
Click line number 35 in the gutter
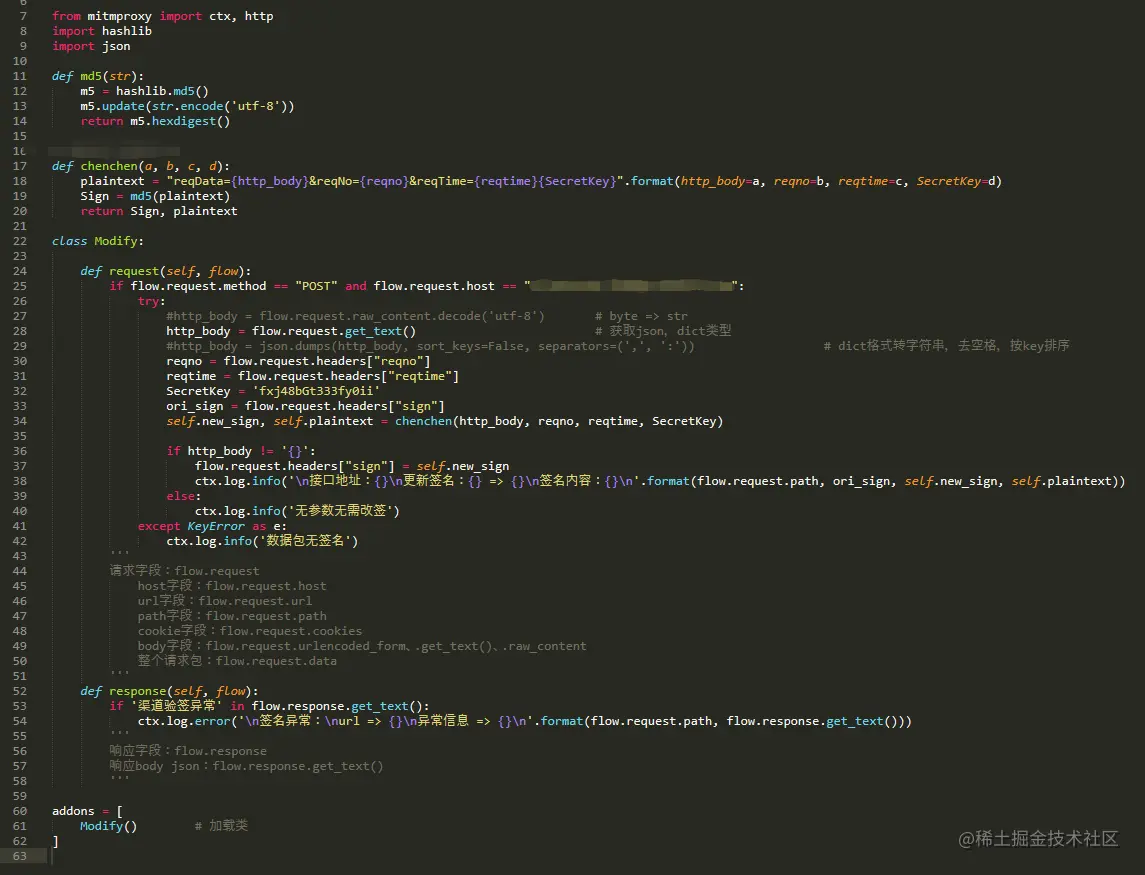(20, 436)
